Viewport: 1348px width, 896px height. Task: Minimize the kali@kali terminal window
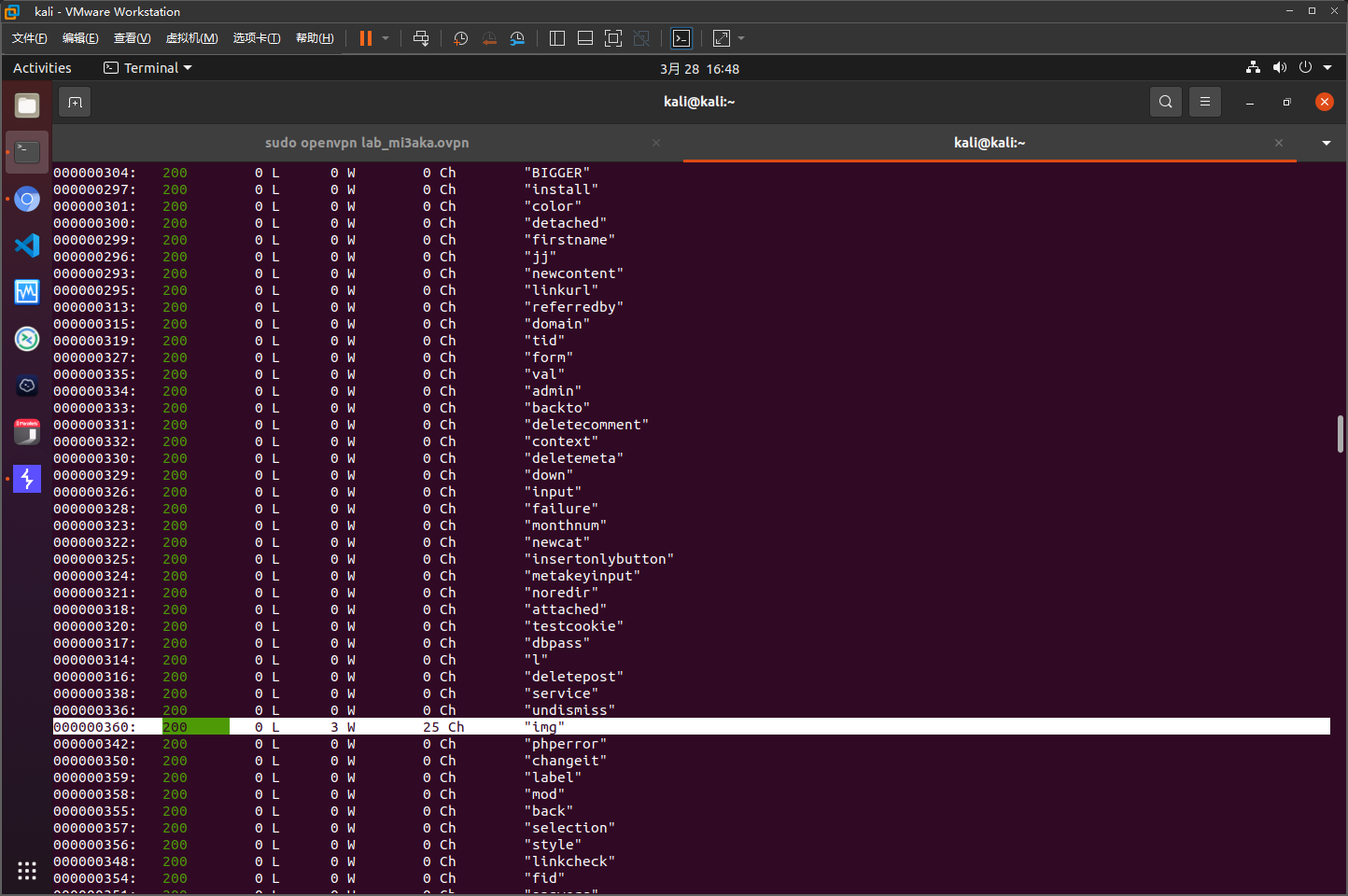[1249, 102]
